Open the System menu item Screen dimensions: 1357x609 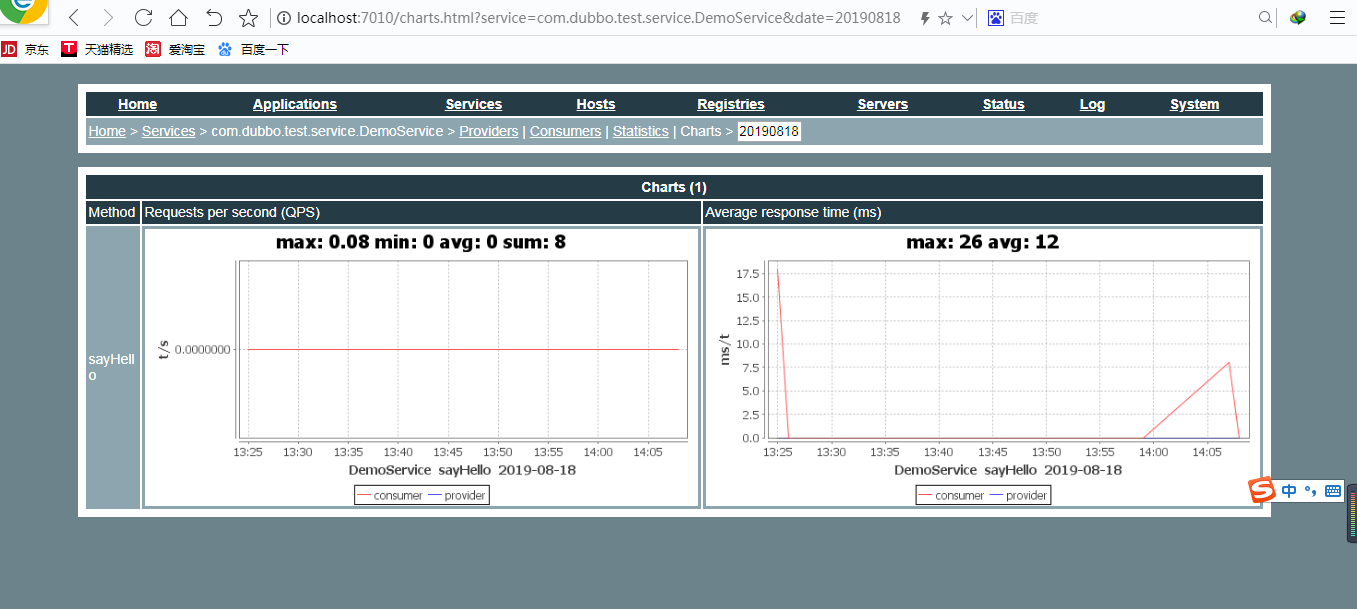(1195, 104)
